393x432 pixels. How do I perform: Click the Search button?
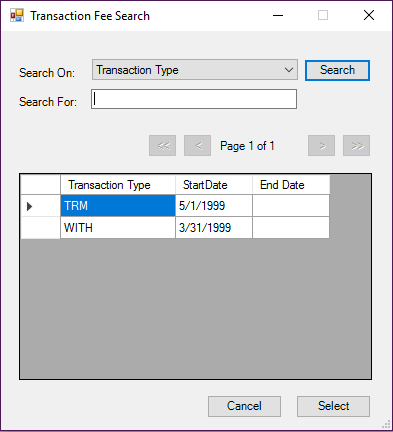pos(337,70)
